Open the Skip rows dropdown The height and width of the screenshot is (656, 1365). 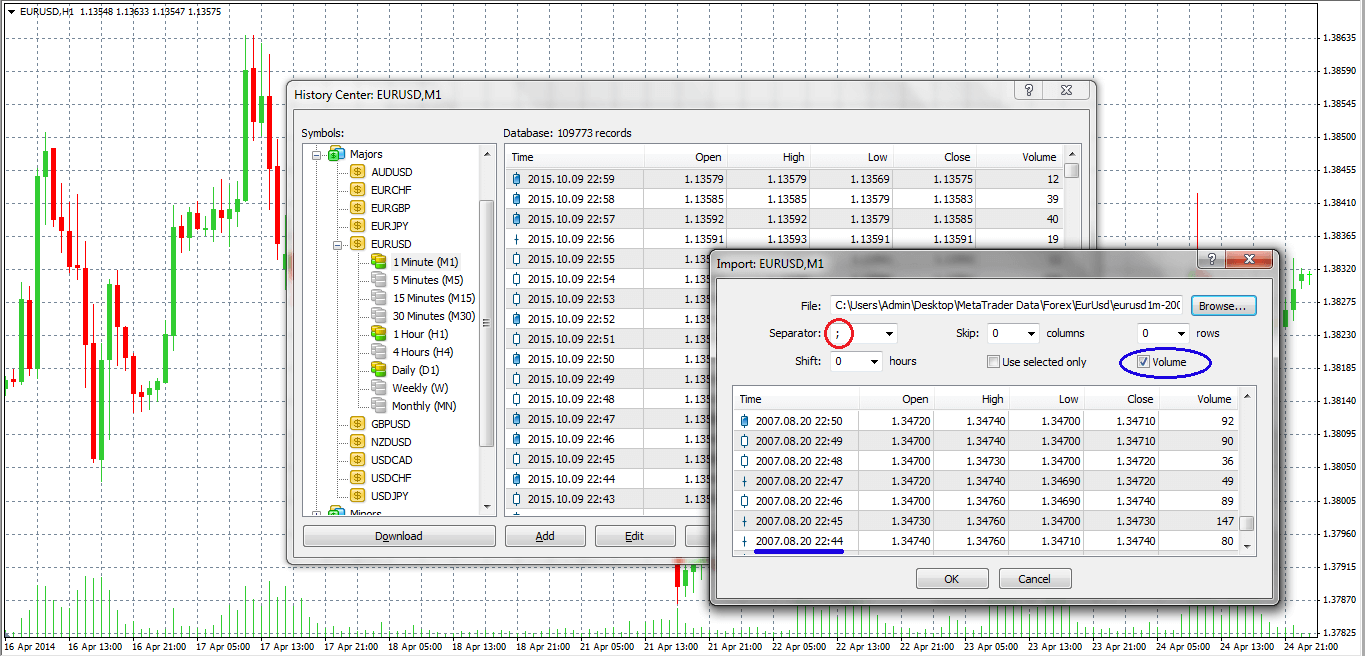tap(1181, 333)
